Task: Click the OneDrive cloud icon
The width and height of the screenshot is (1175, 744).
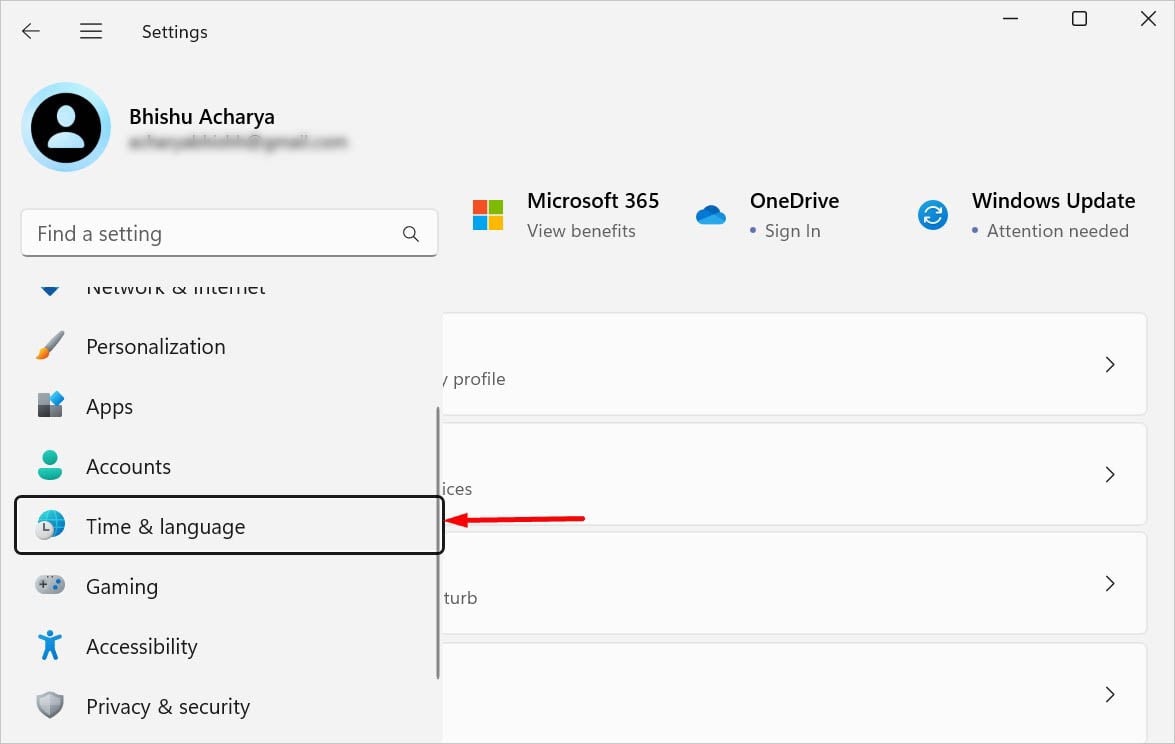Action: click(x=711, y=214)
